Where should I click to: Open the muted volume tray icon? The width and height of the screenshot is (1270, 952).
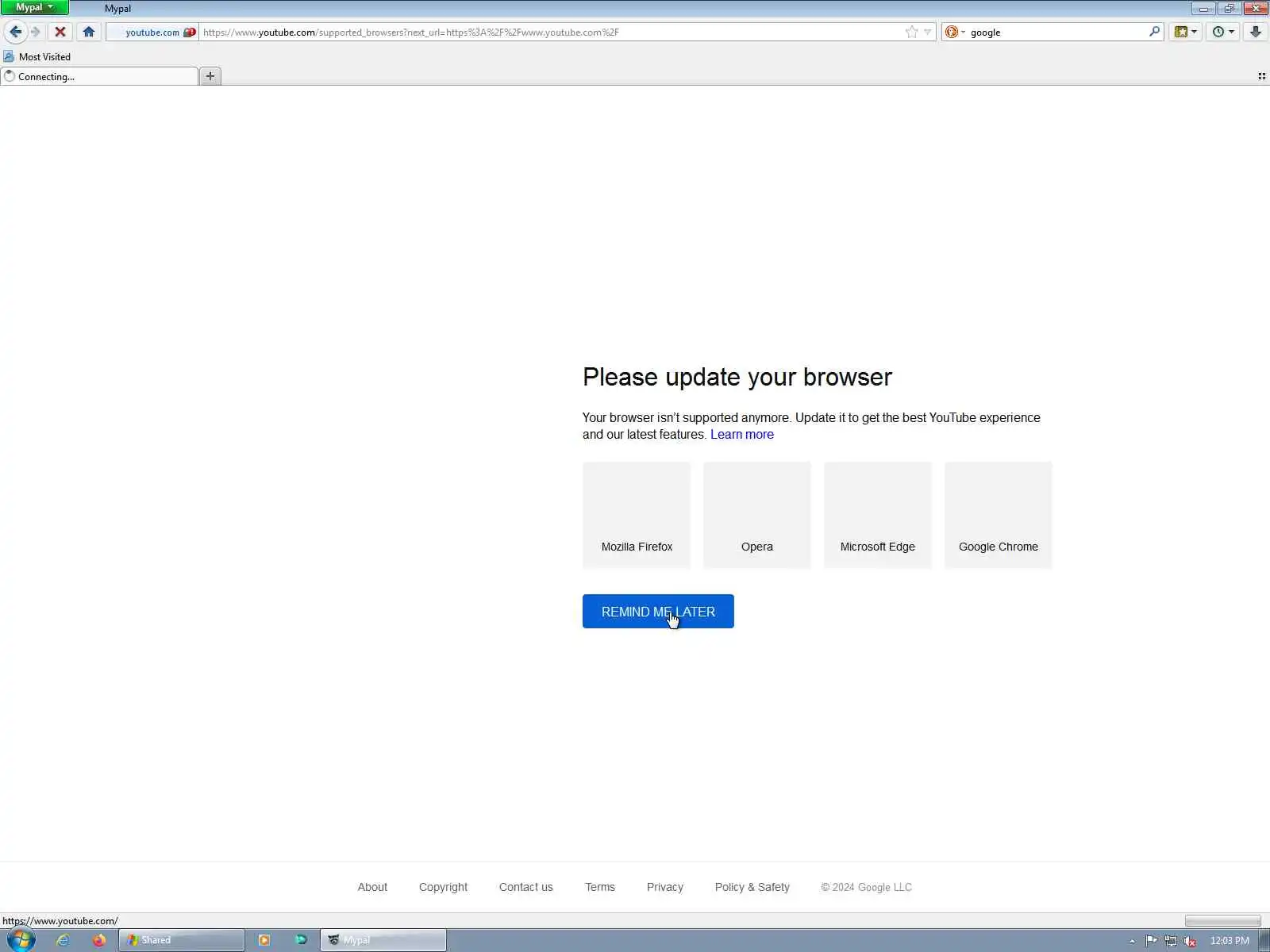coord(1190,941)
